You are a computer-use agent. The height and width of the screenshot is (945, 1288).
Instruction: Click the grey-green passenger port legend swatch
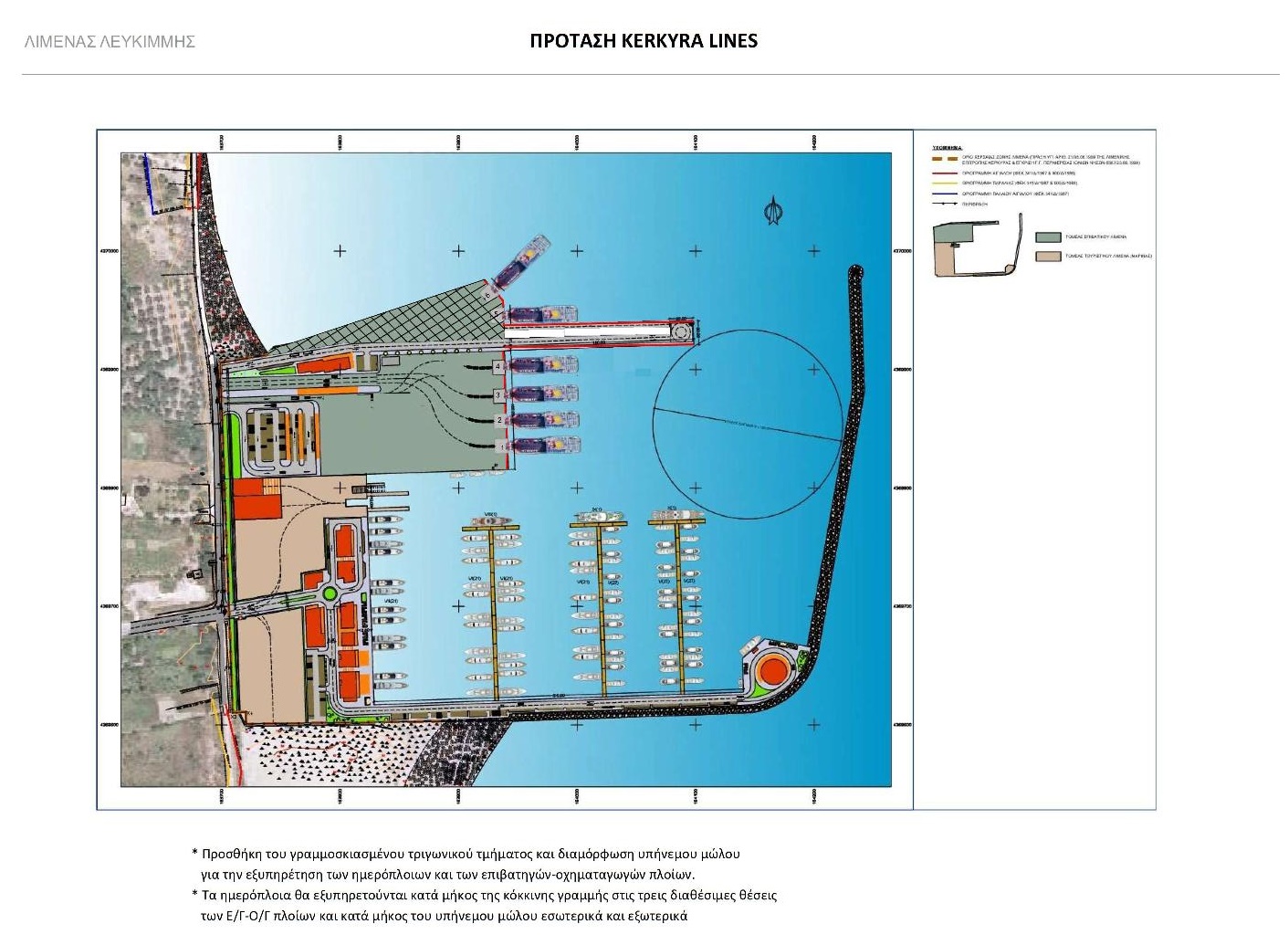pos(1049,237)
